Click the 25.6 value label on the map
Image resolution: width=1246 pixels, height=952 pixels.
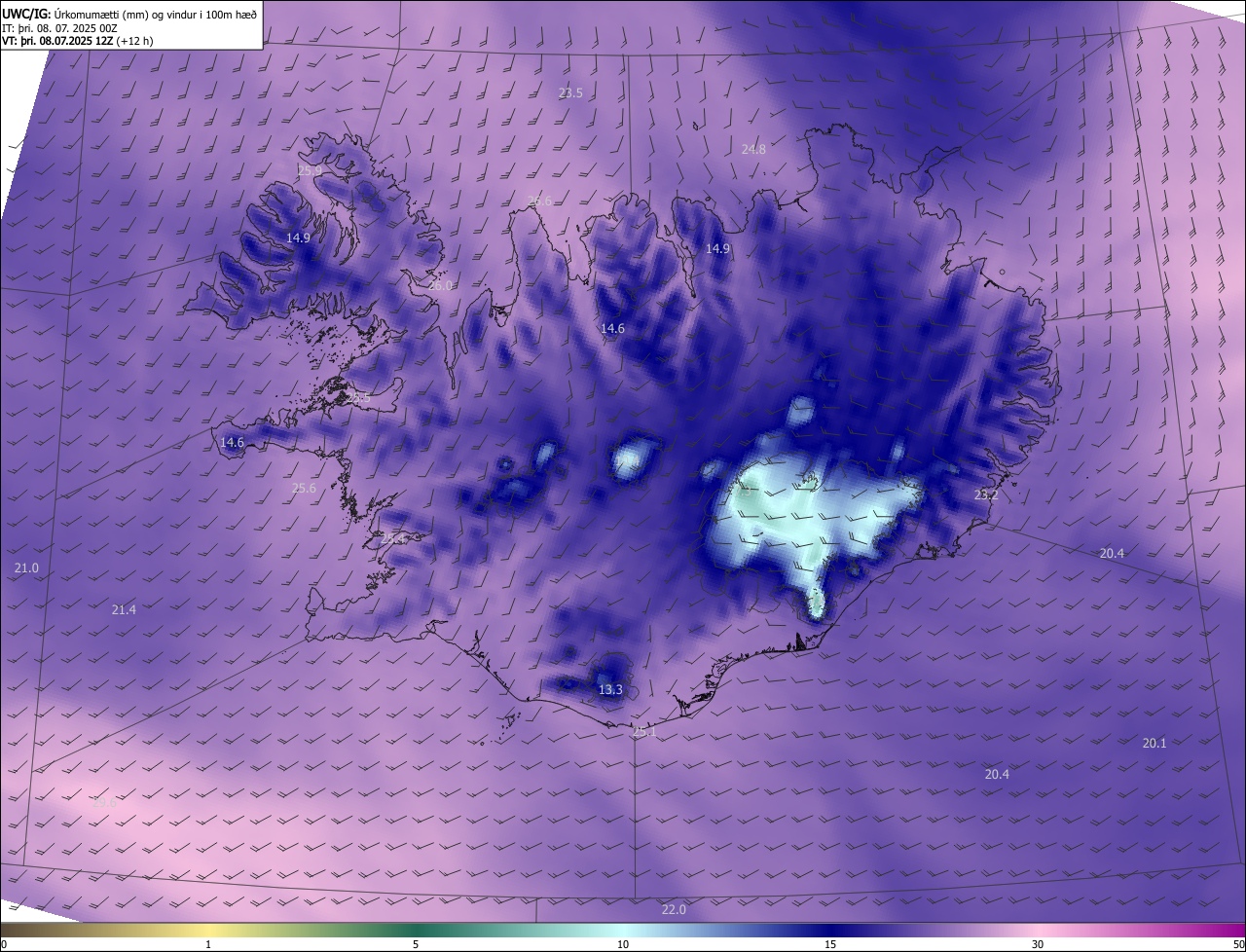pyautogui.click(x=304, y=489)
